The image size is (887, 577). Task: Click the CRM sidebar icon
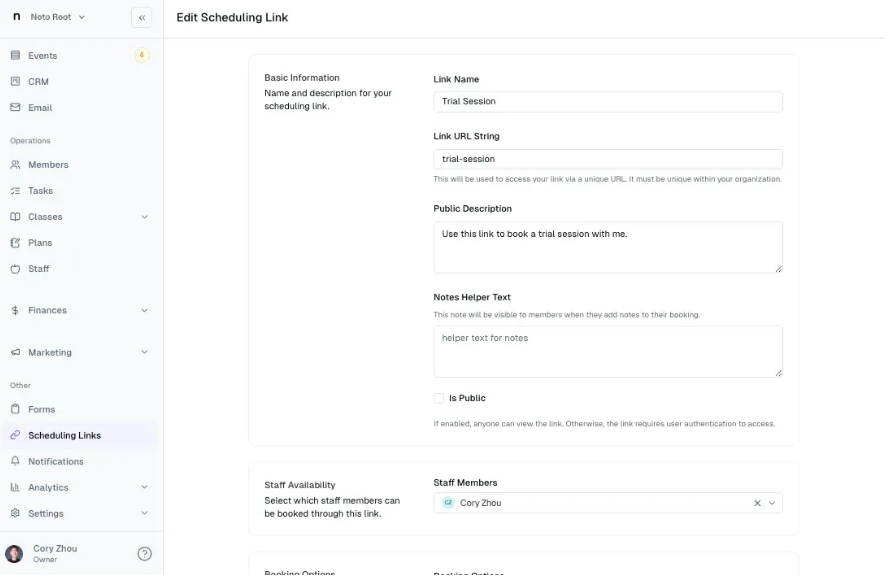coord(15,81)
